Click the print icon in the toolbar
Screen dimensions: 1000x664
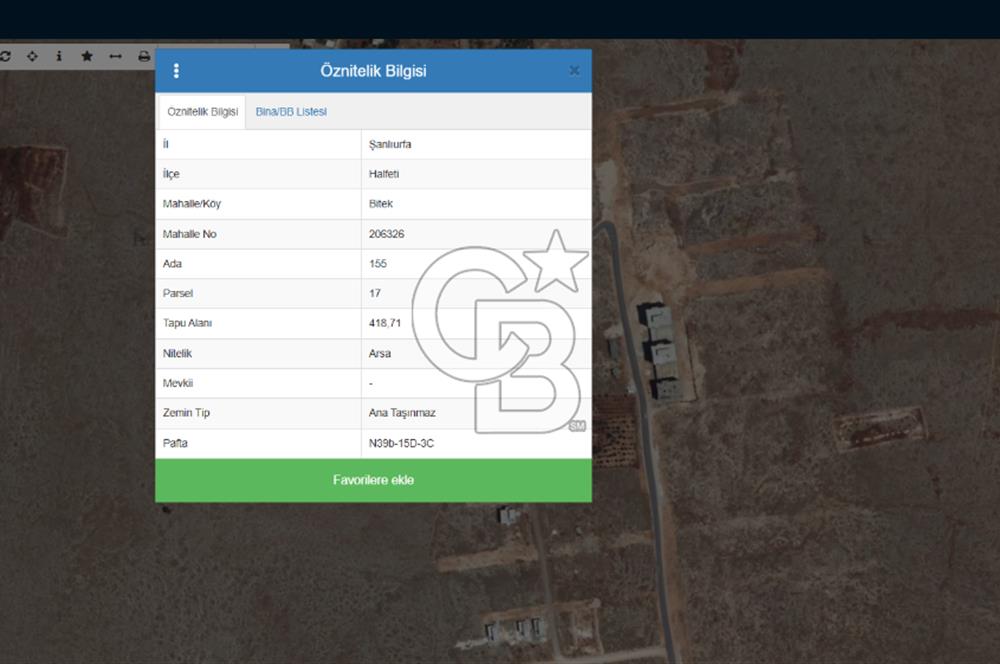(x=144, y=56)
